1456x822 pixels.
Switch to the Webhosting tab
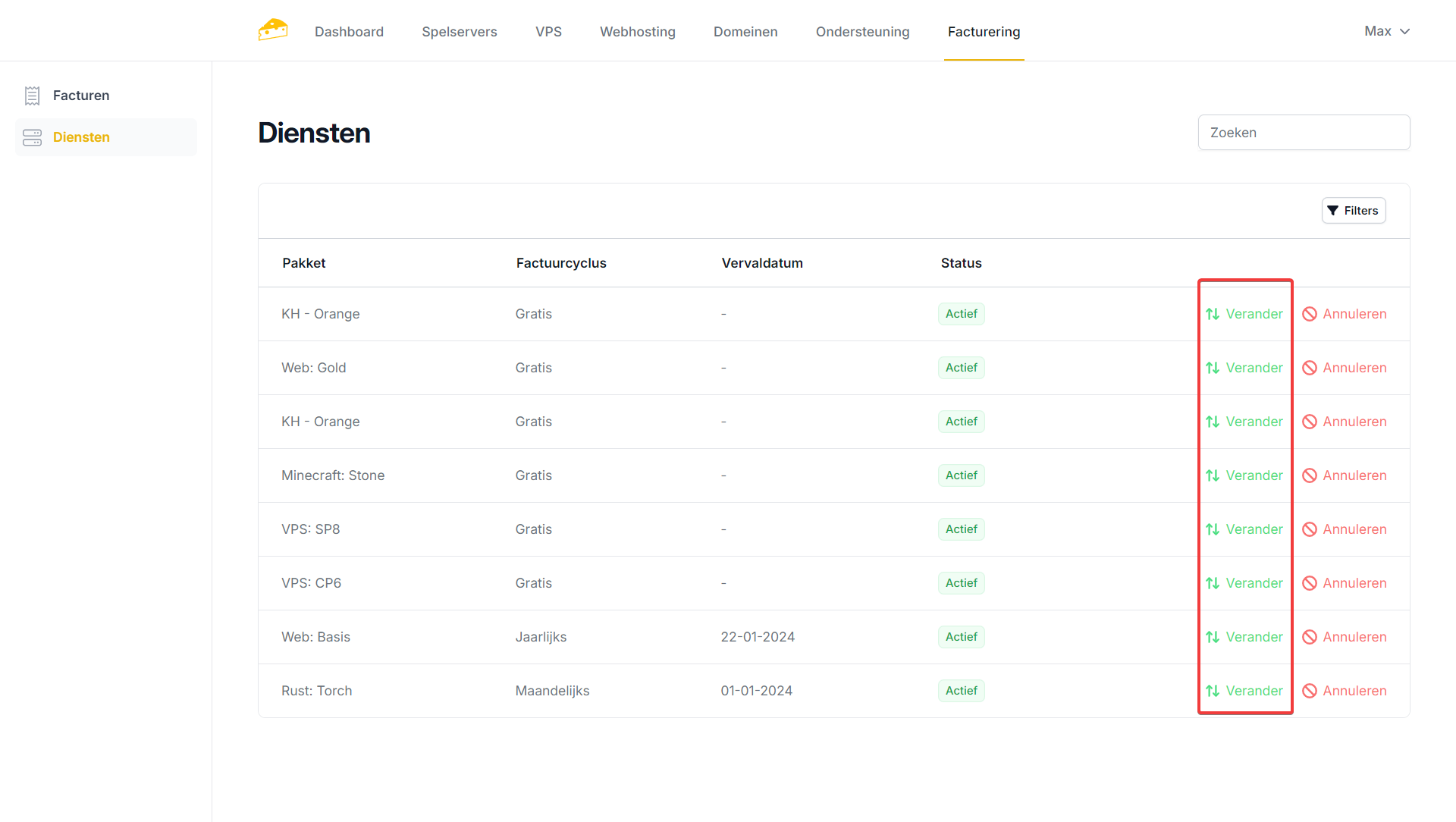(637, 32)
